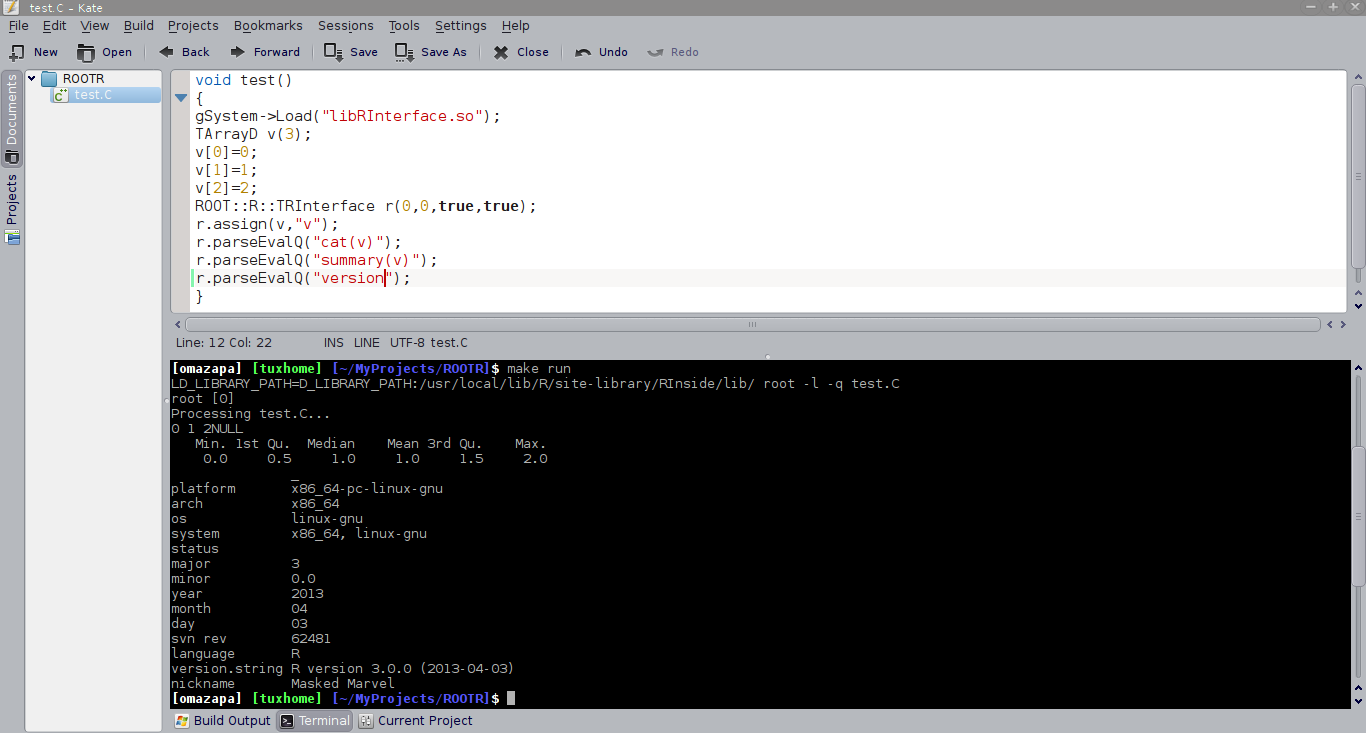Click the New document toolbar icon
The image size is (1366, 733).
17,52
